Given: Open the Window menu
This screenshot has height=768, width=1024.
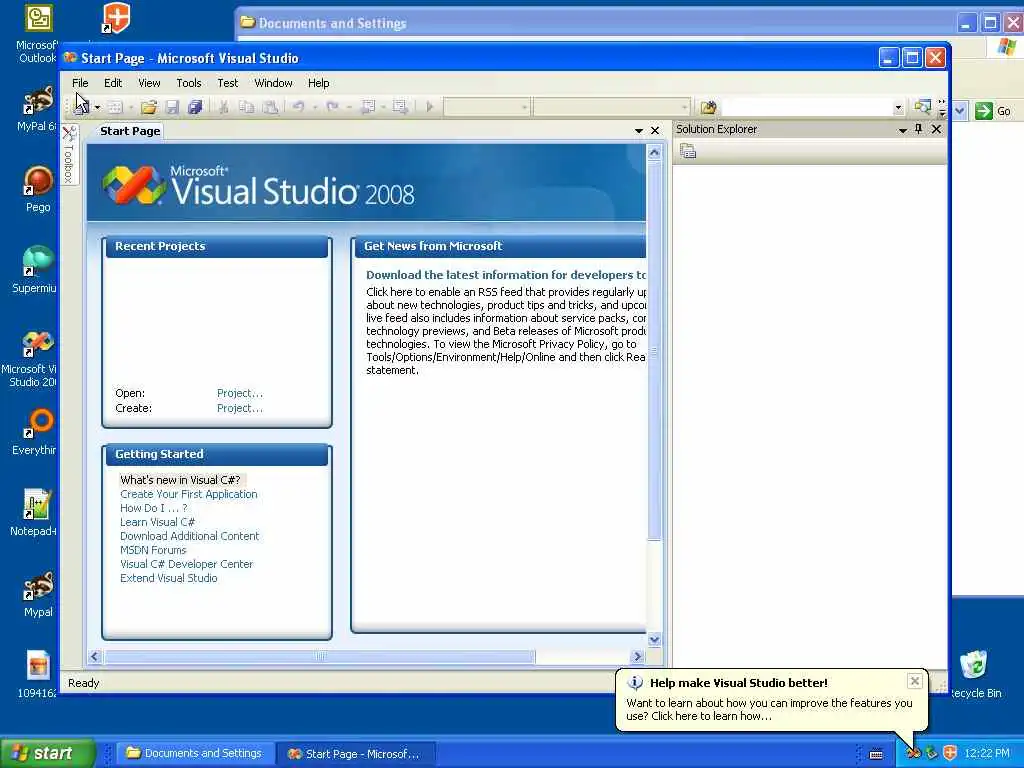Looking at the screenshot, I should click(x=273, y=83).
